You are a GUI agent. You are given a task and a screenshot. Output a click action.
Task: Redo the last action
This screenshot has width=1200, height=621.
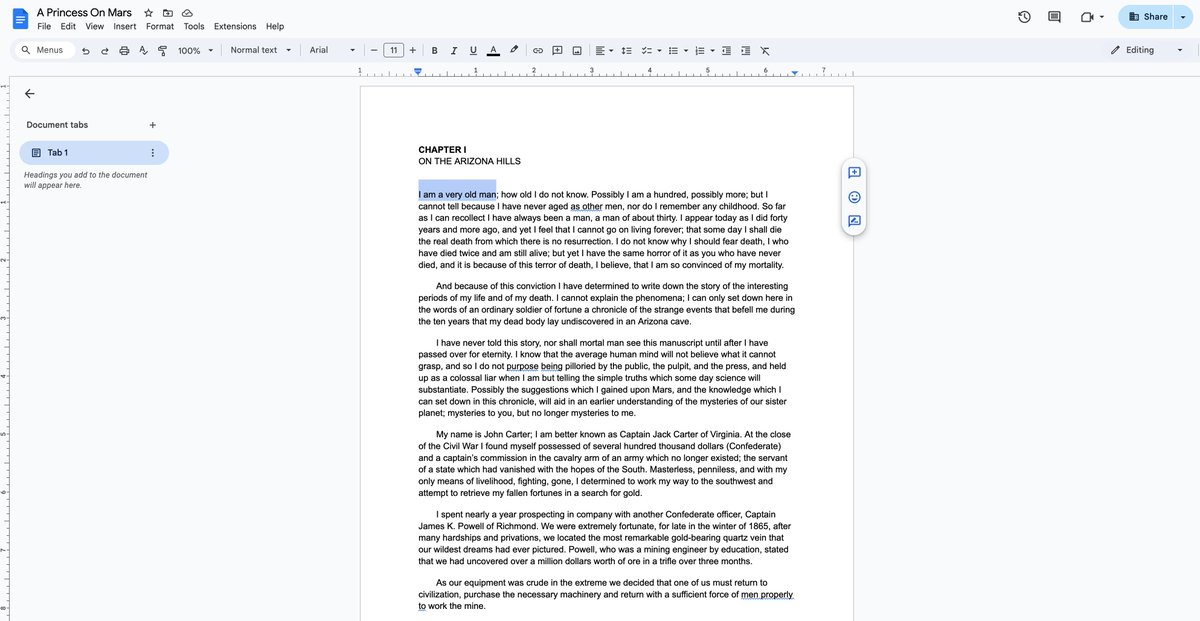tap(105, 50)
